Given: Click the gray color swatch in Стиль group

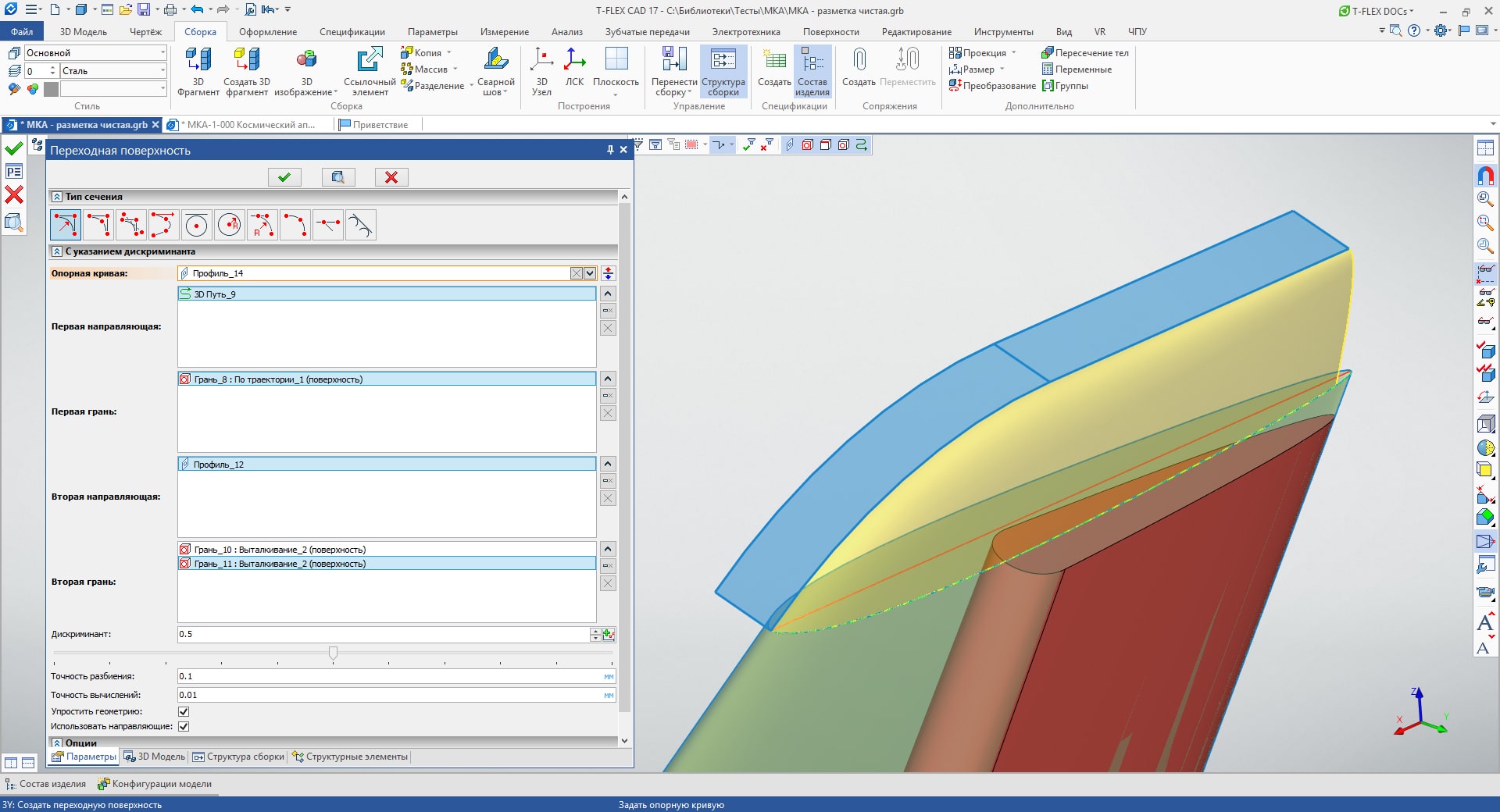Looking at the screenshot, I should (x=51, y=89).
